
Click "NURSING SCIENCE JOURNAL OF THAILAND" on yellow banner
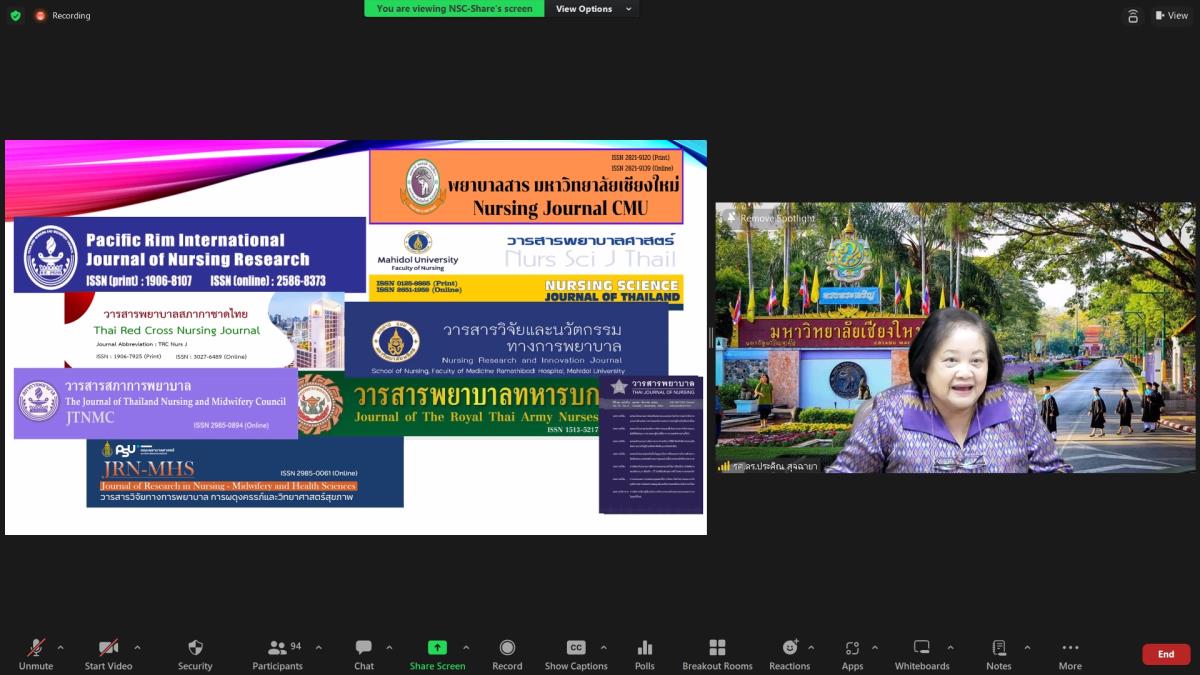(x=612, y=291)
